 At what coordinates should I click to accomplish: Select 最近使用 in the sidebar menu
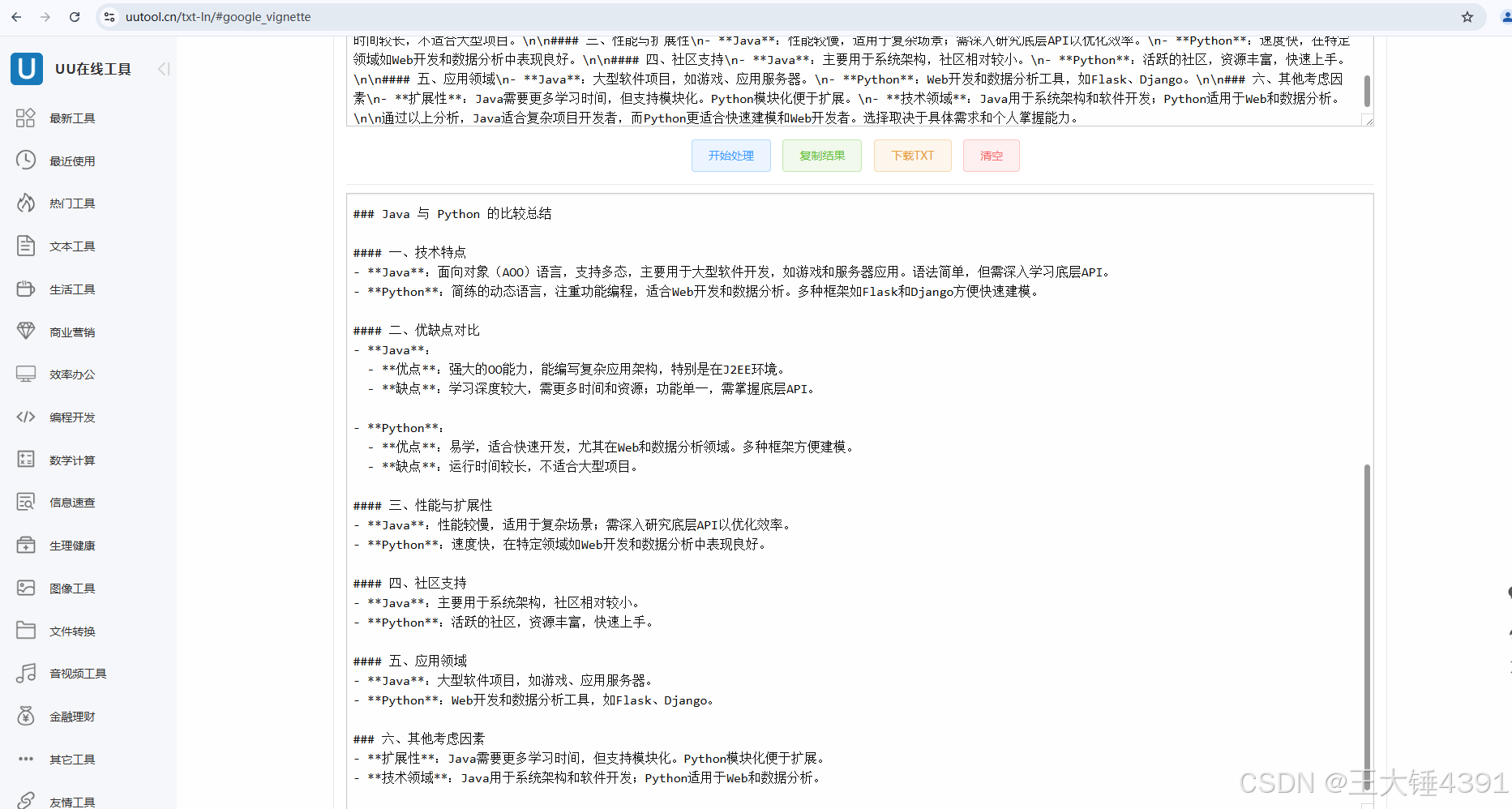pos(72,160)
